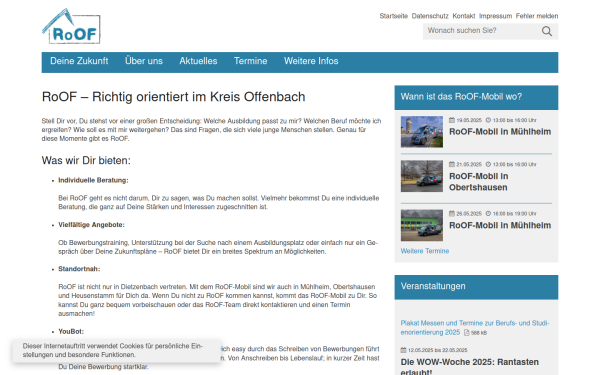Click the clock icon in the Obertshausen entry

click(488, 164)
